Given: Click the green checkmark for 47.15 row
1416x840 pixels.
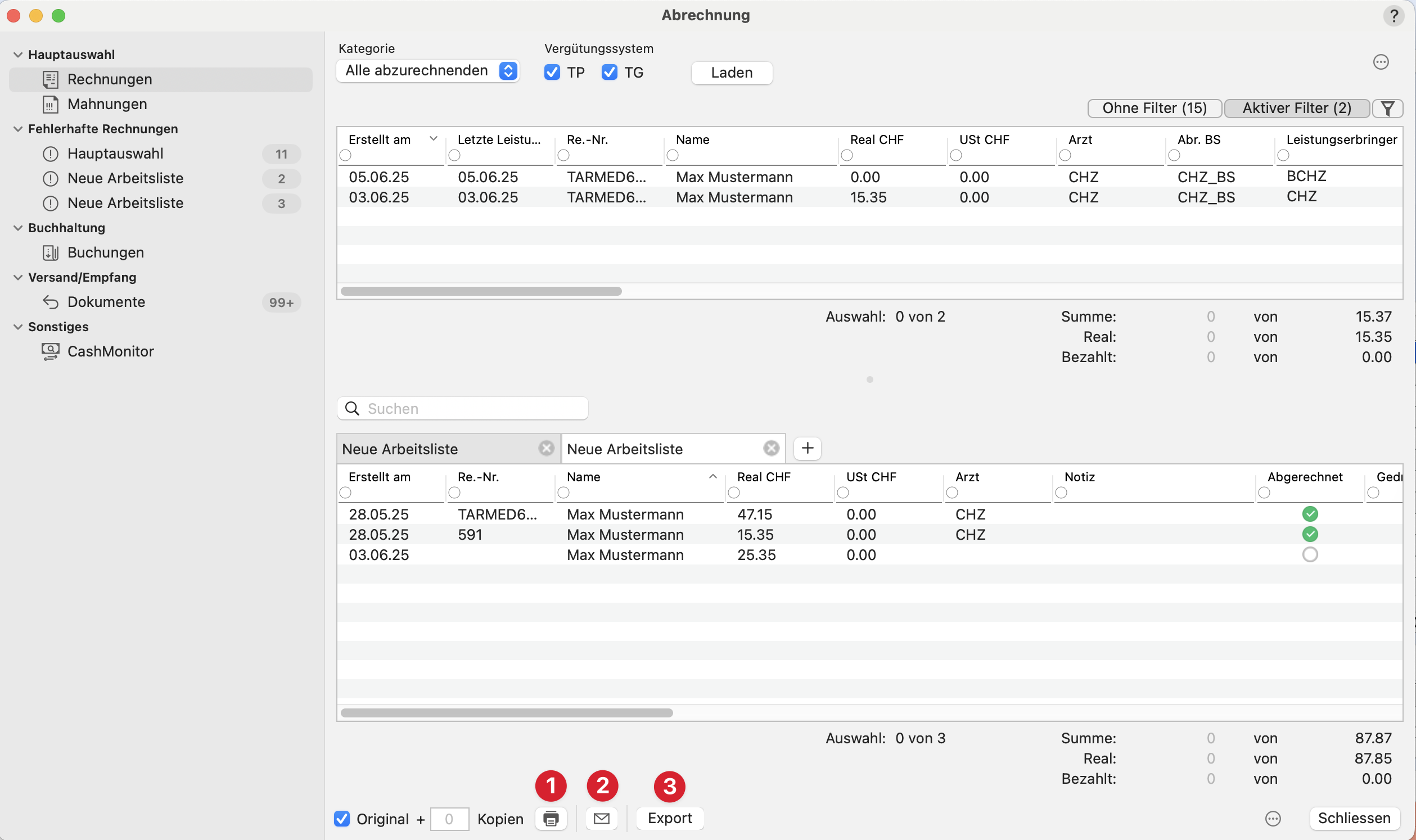Looking at the screenshot, I should tap(1310, 514).
